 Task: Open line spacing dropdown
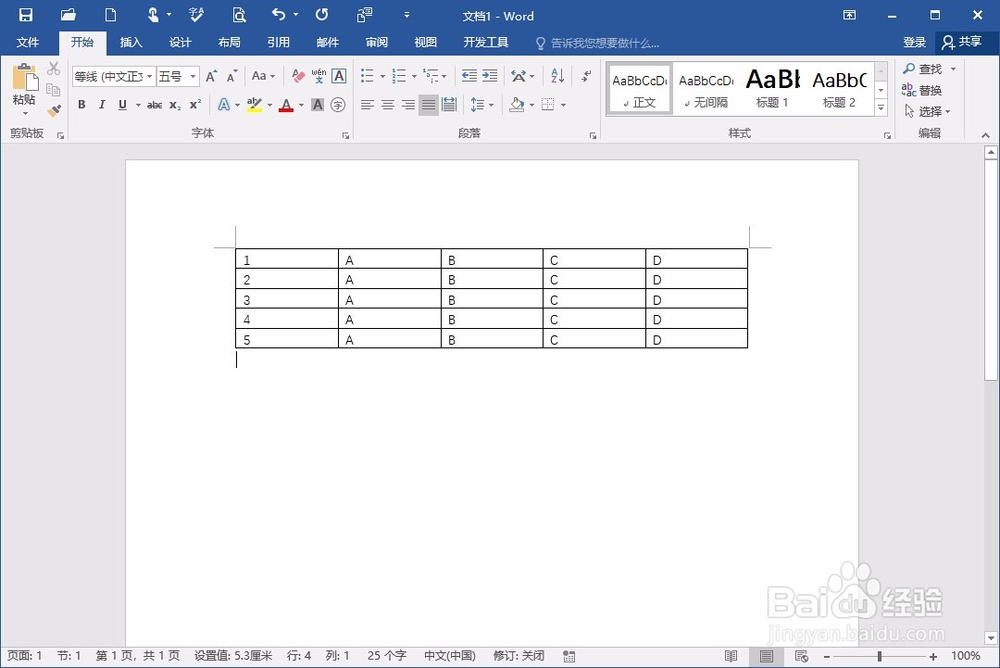click(482, 105)
